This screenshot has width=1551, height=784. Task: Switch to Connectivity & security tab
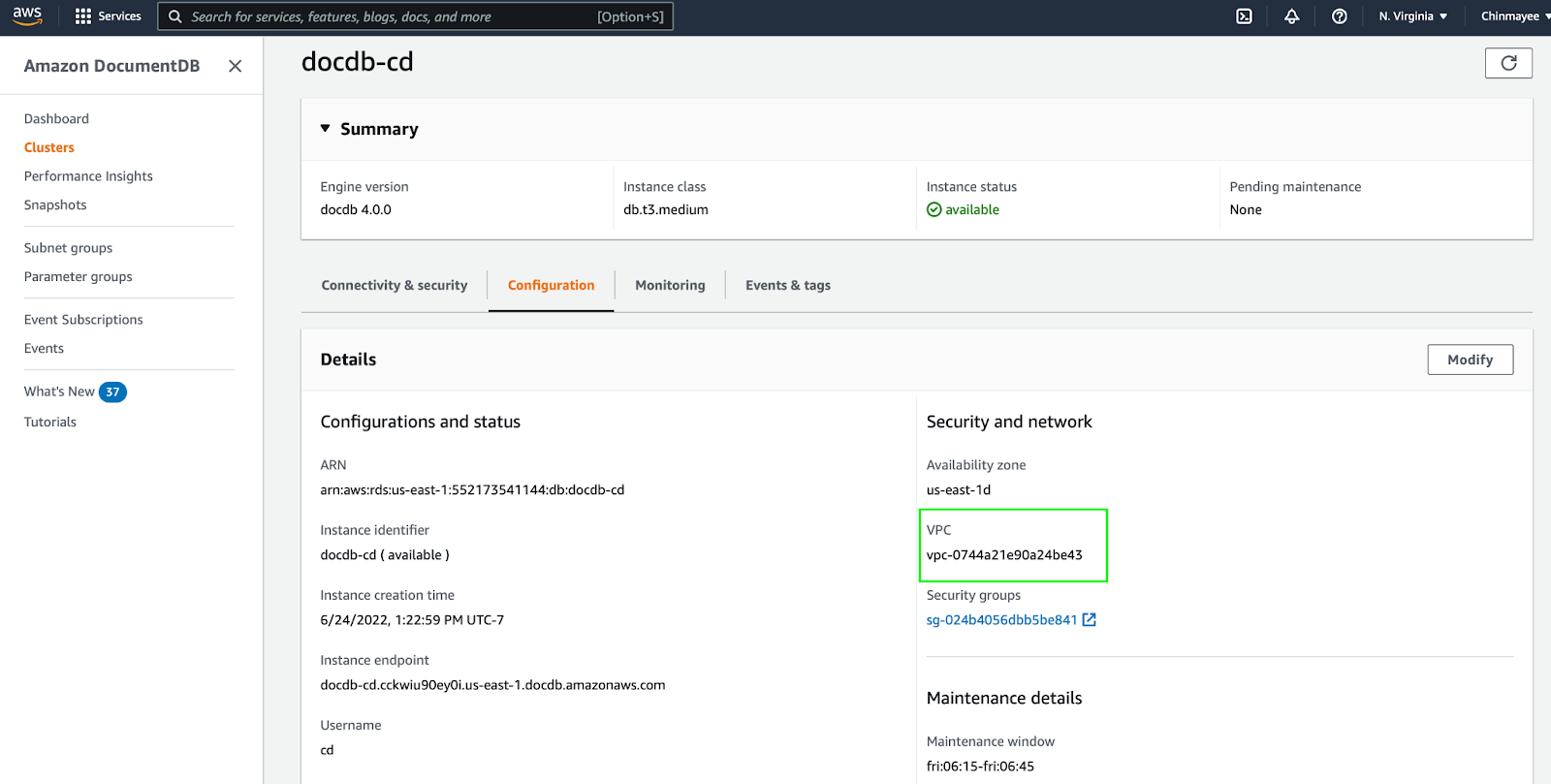[x=395, y=285]
